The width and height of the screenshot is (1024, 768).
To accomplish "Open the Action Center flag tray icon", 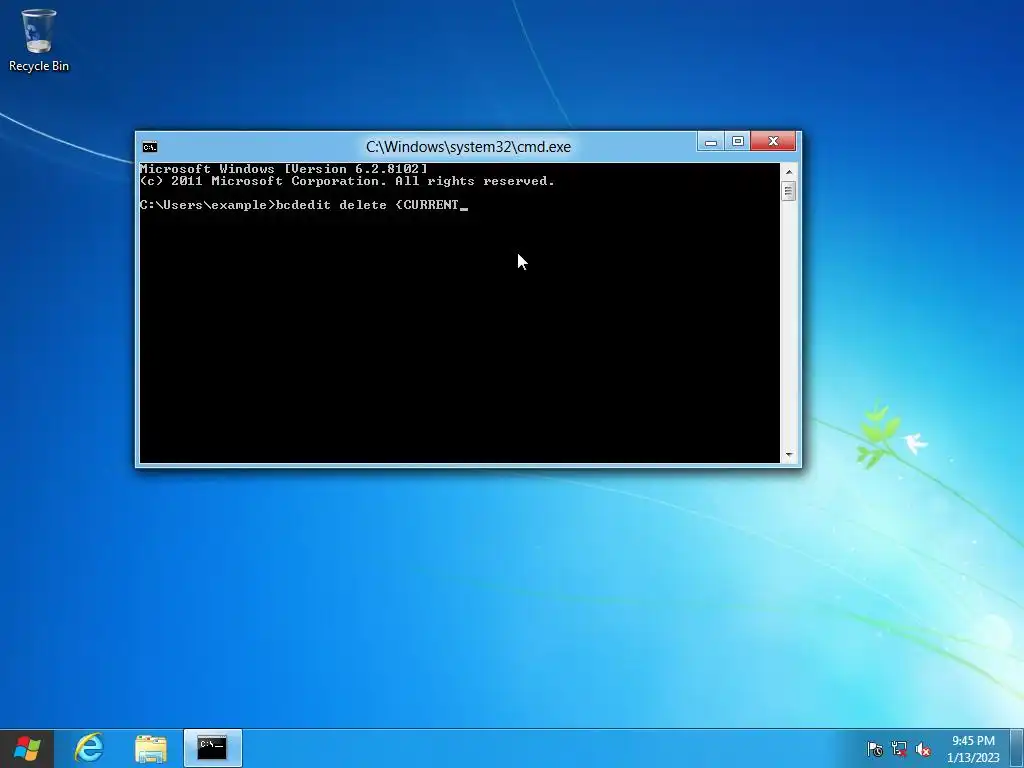I will 874,749.
